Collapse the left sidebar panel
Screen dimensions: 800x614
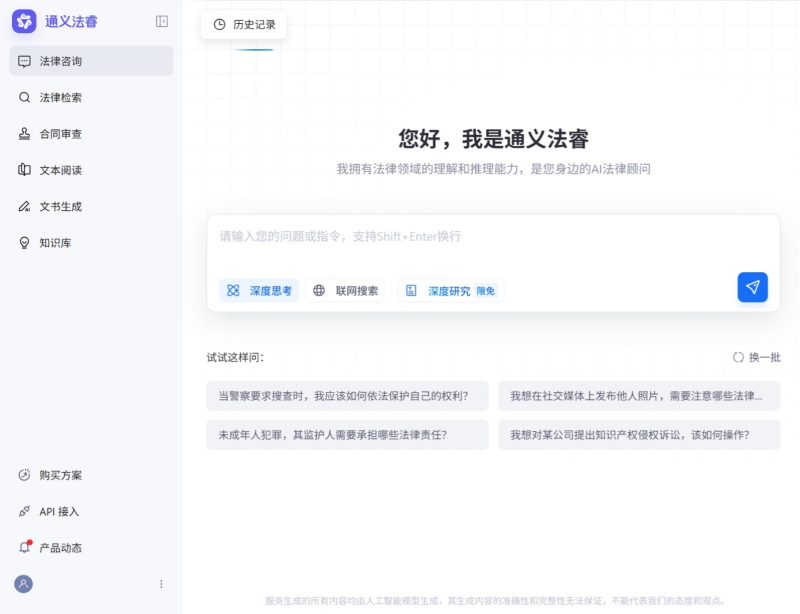(x=159, y=22)
